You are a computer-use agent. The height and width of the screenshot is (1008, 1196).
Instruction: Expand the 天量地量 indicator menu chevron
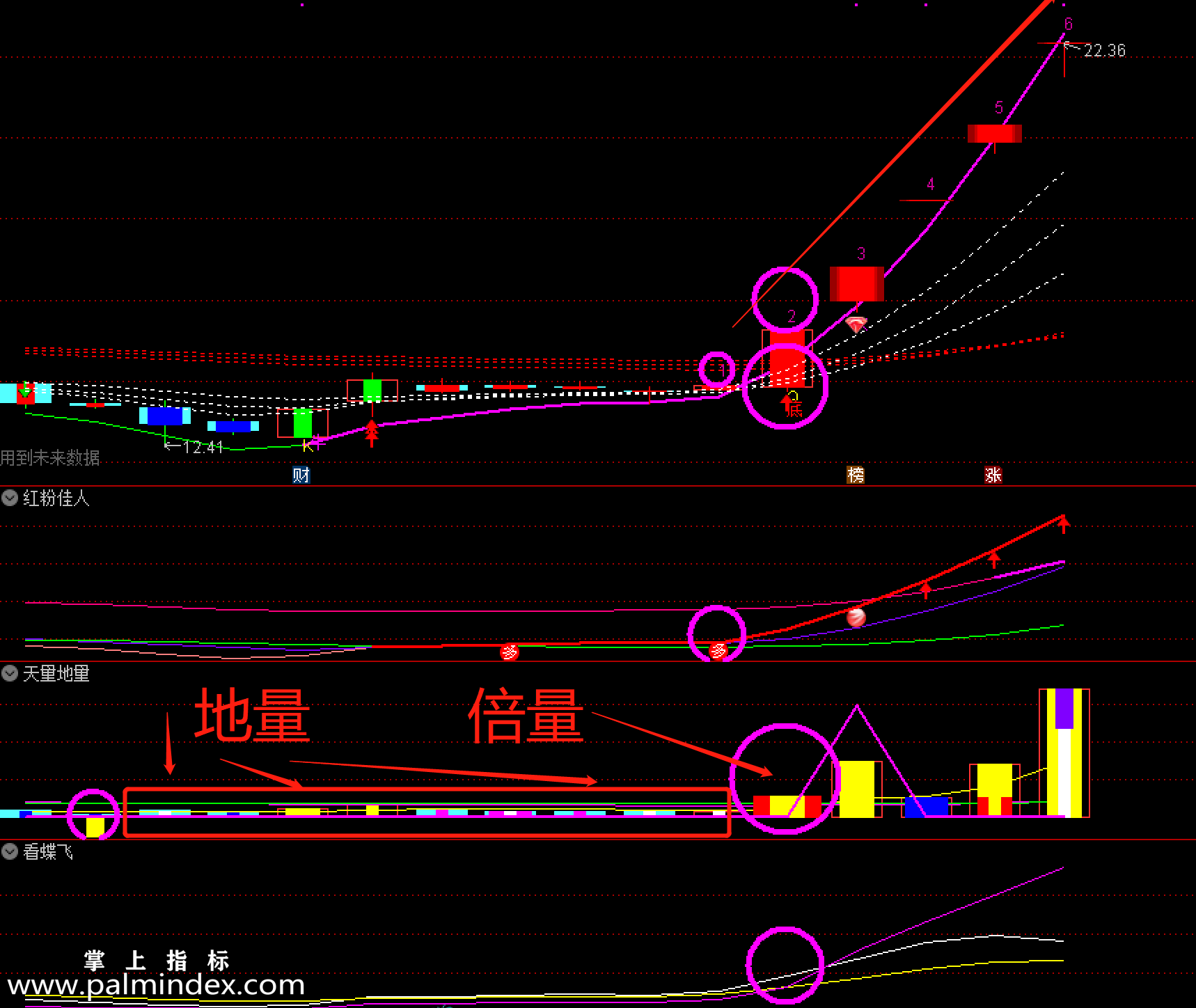[x=10, y=673]
